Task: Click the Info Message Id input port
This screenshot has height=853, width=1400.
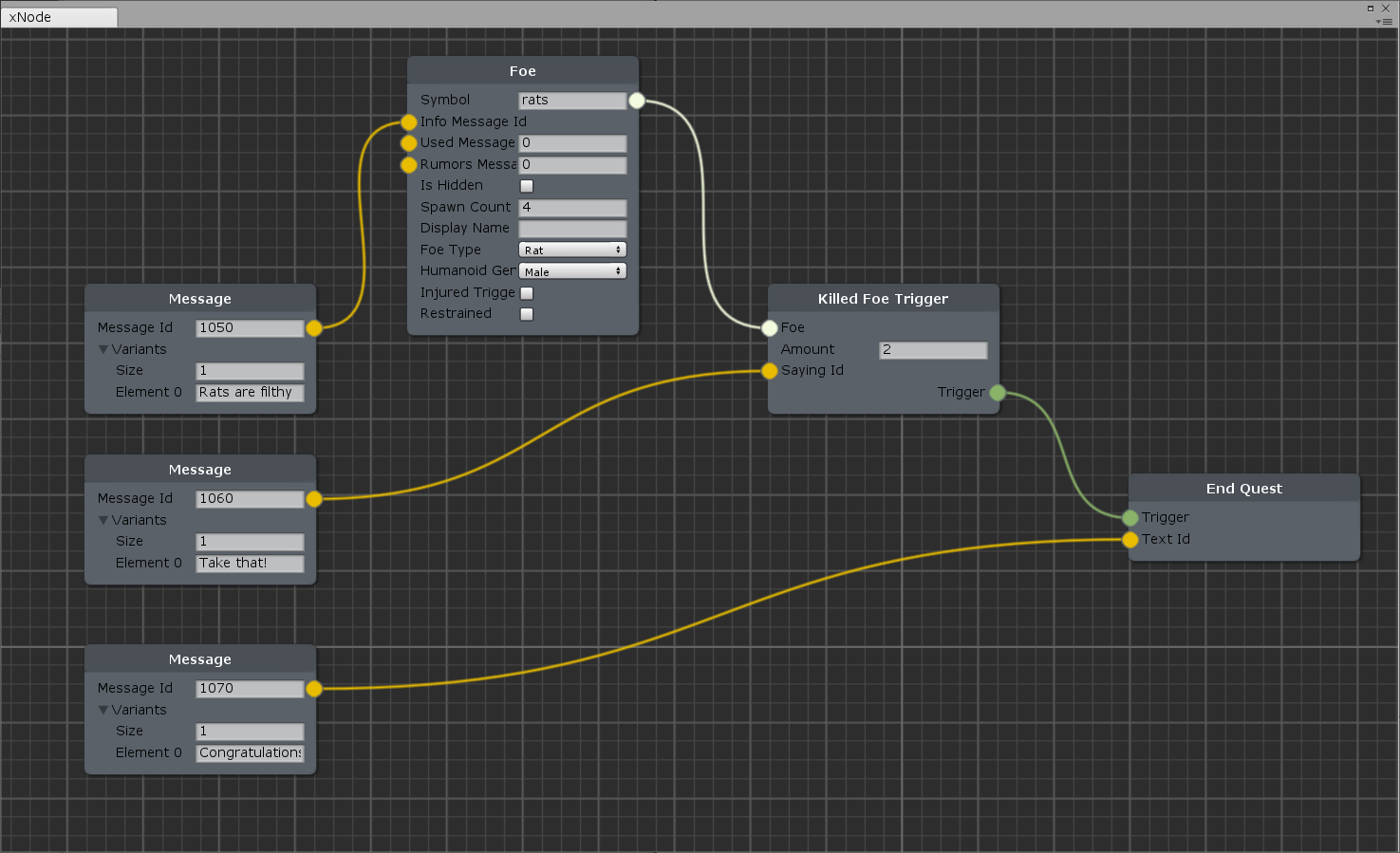Action: coord(409,122)
